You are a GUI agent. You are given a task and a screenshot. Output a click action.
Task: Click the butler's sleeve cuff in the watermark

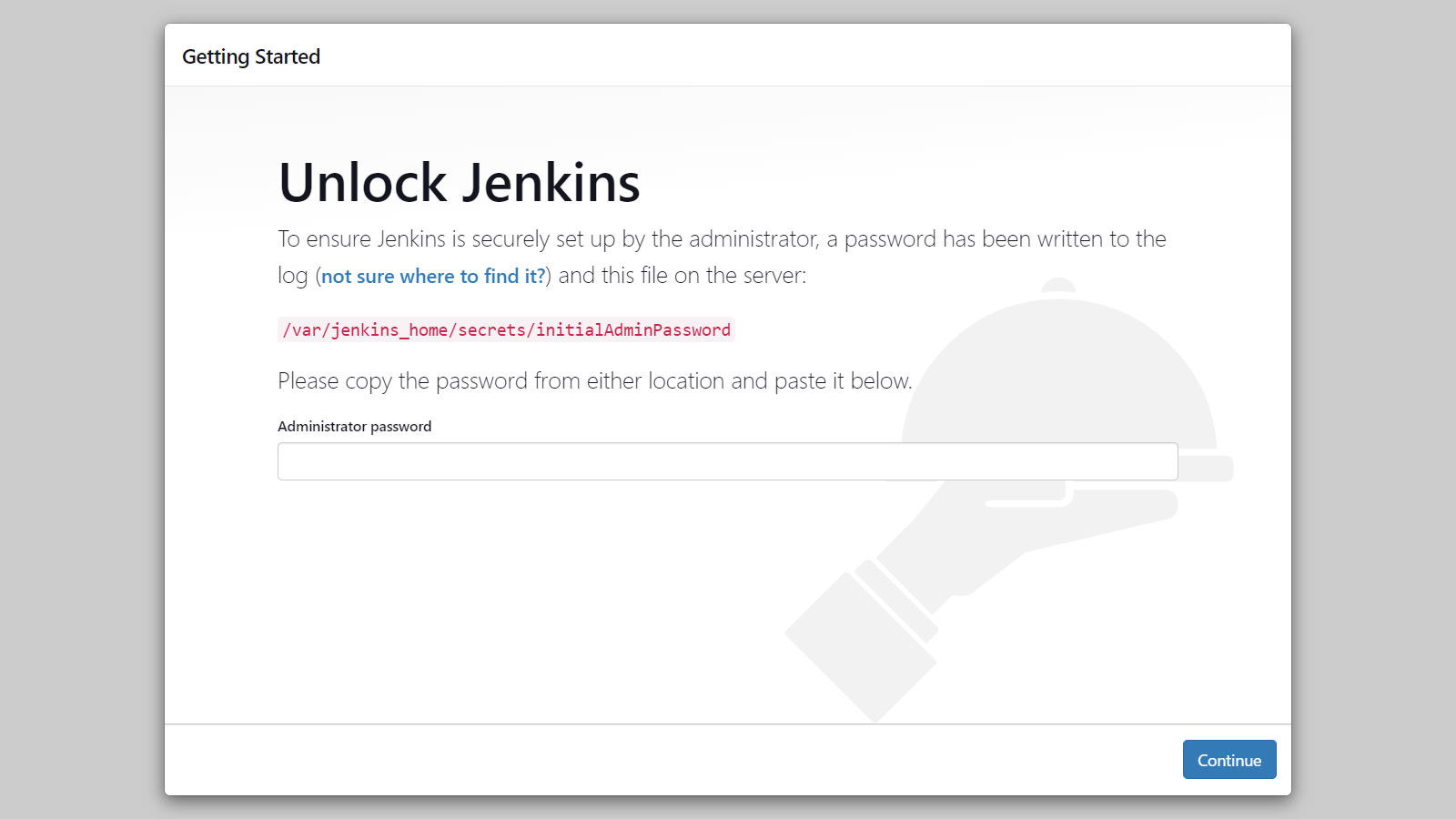(x=861, y=647)
